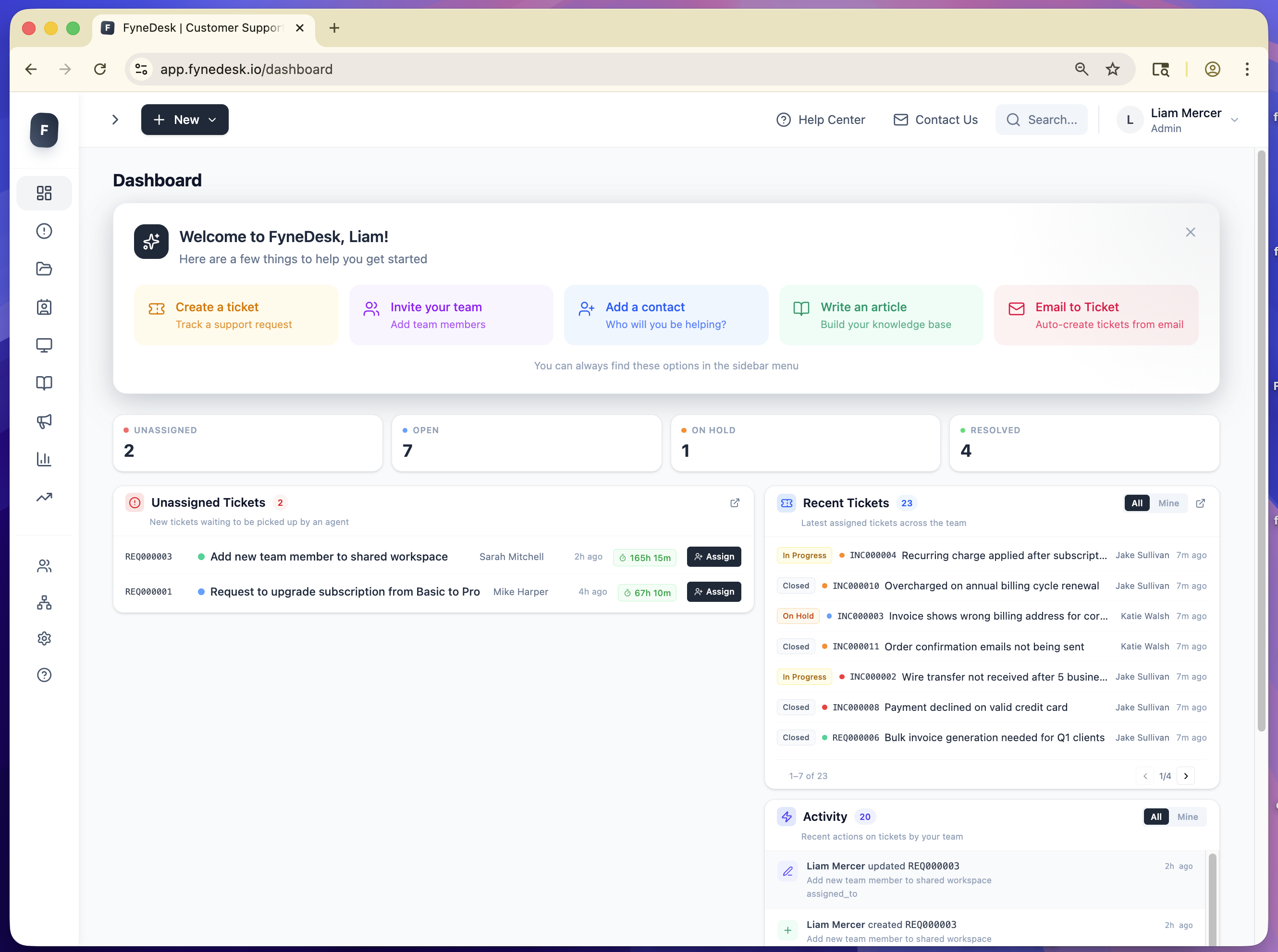Switch Recent Tickets to Mine view
This screenshot has height=952, width=1278.
(1168, 502)
